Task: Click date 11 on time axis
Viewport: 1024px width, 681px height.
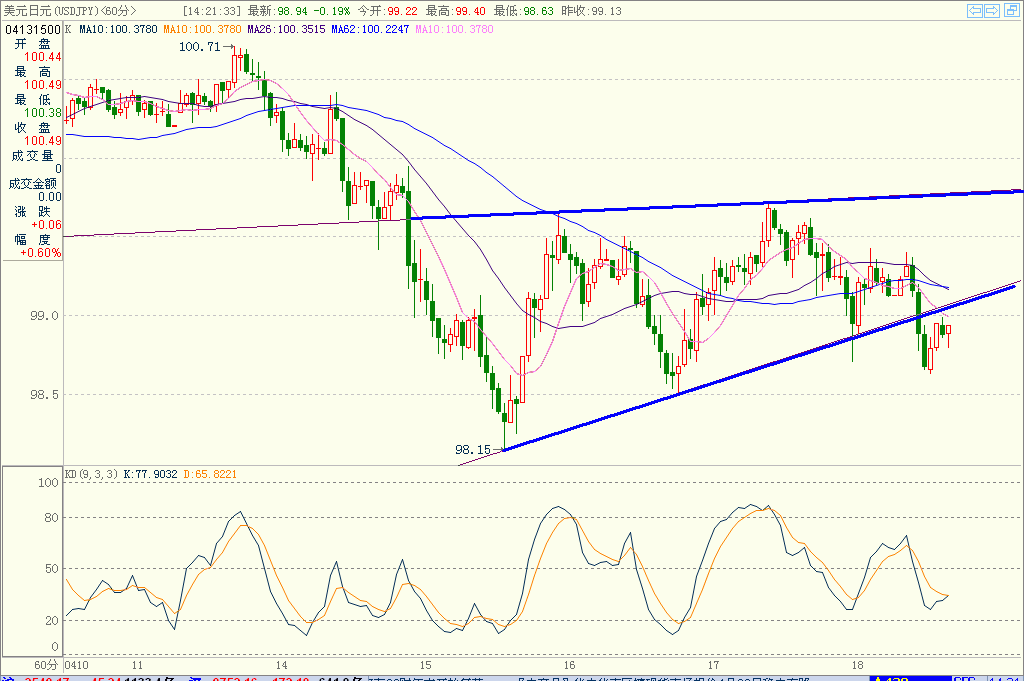Action: (137, 665)
